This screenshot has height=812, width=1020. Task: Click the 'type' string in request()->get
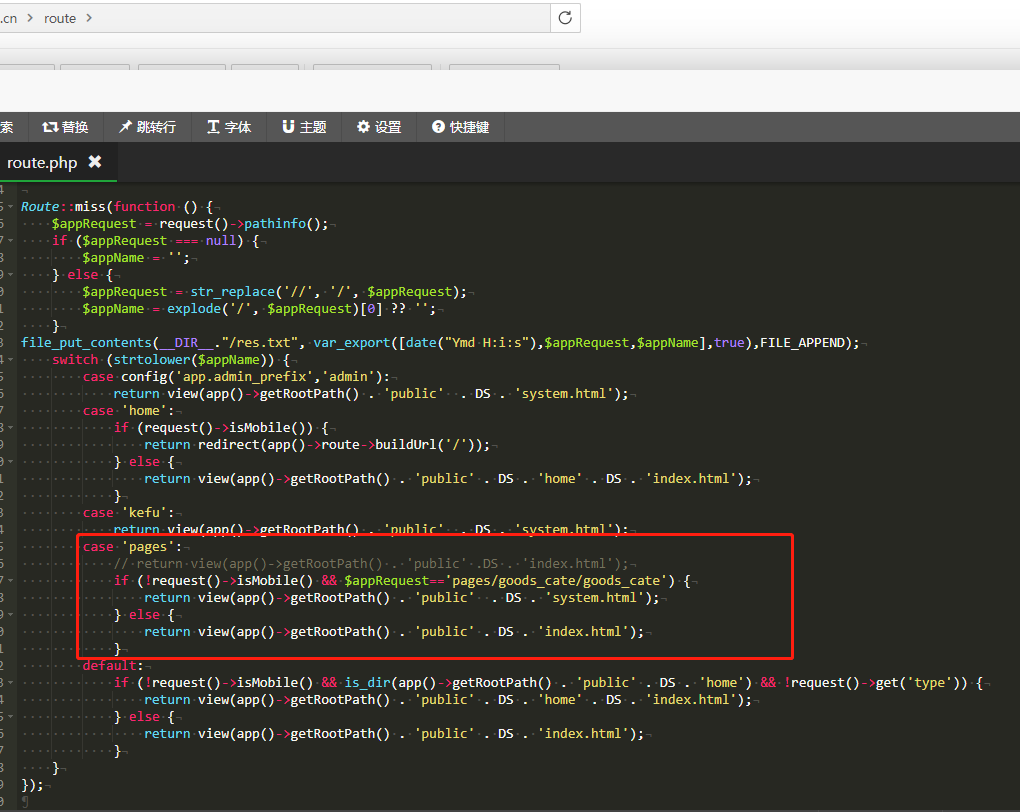(930, 683)
